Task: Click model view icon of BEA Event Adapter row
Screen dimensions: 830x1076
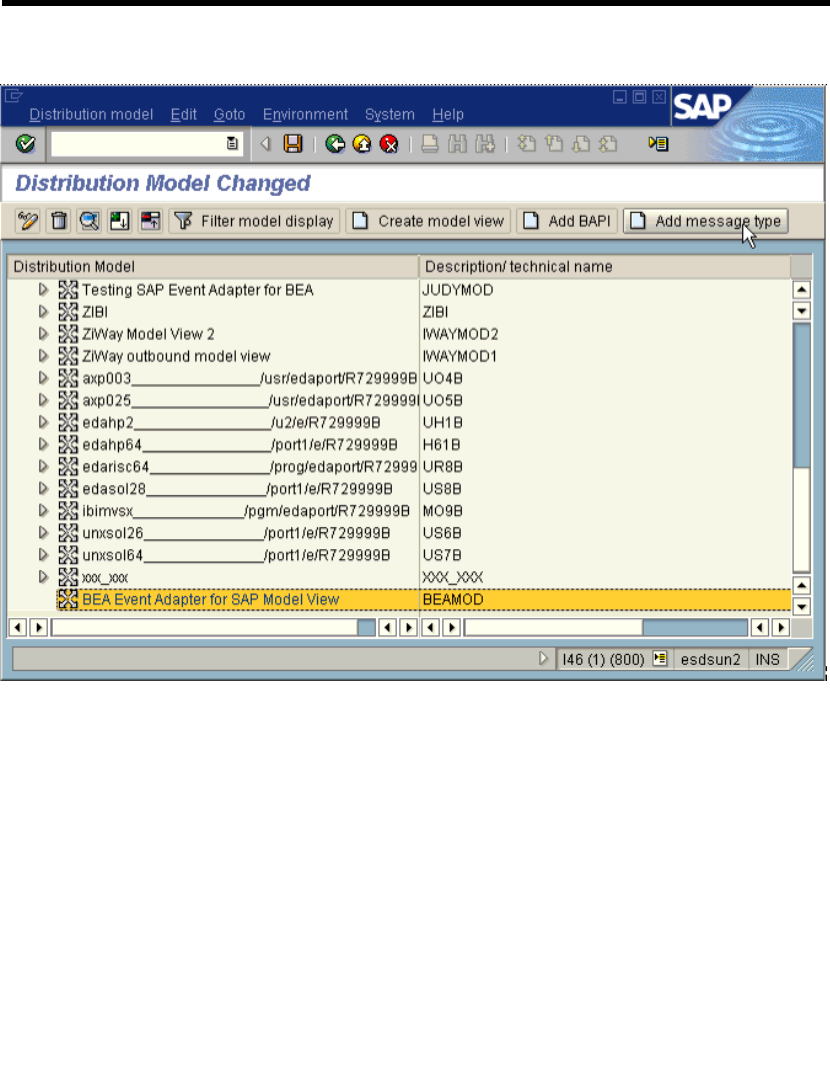Action: [x=67, y=599]
